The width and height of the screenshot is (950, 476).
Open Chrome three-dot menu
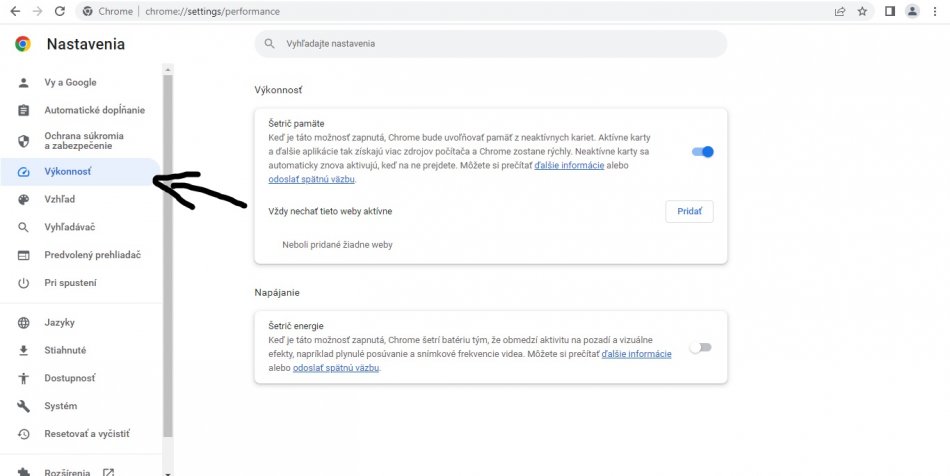click(935, 11)
